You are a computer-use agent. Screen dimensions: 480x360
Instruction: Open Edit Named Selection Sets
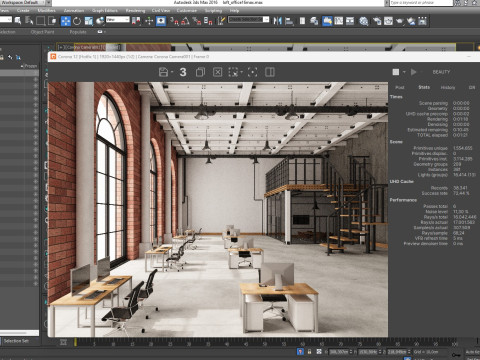[x=221, y=21]
